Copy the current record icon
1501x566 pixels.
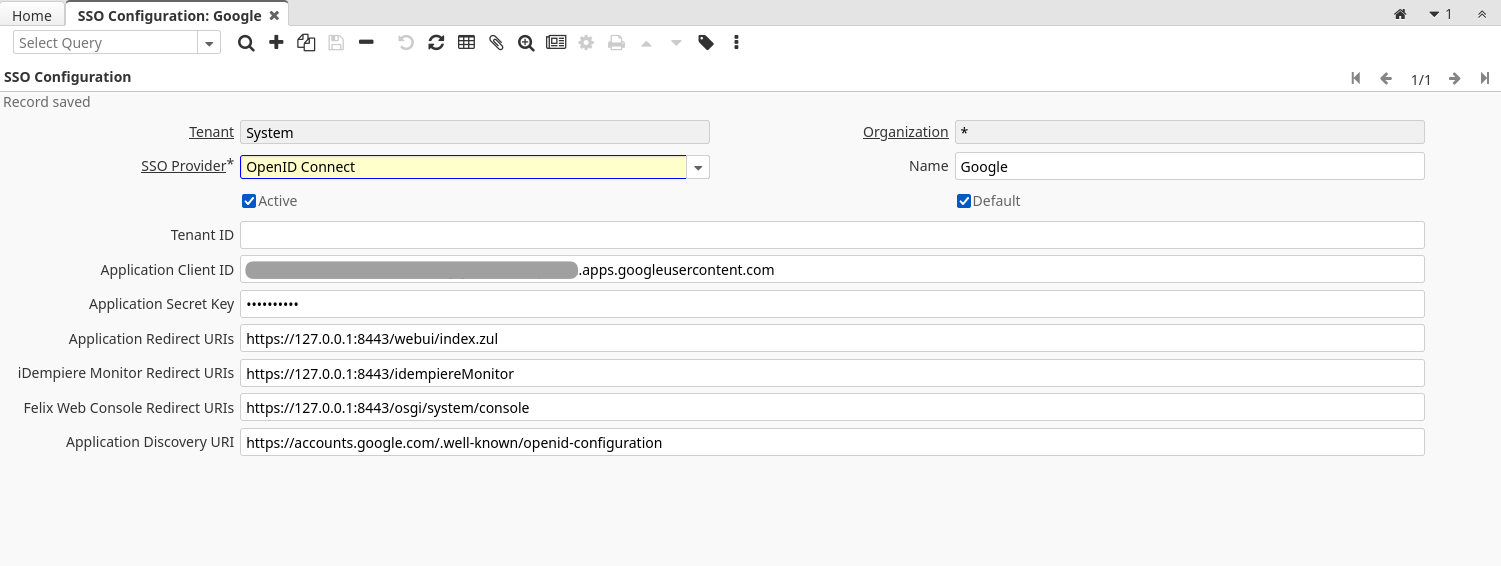coord(306,43)
